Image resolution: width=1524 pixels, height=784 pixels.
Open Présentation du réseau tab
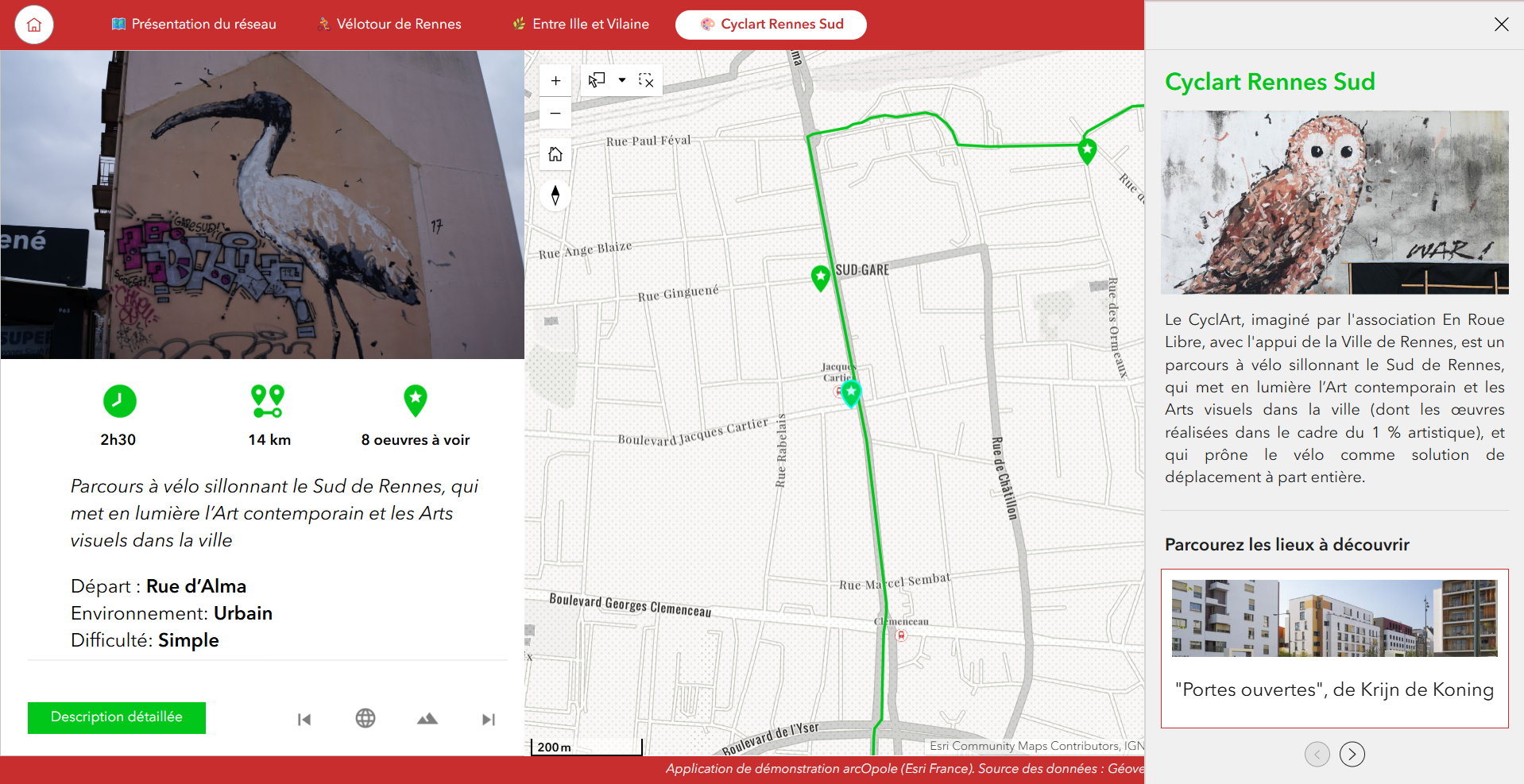(194, 25)
